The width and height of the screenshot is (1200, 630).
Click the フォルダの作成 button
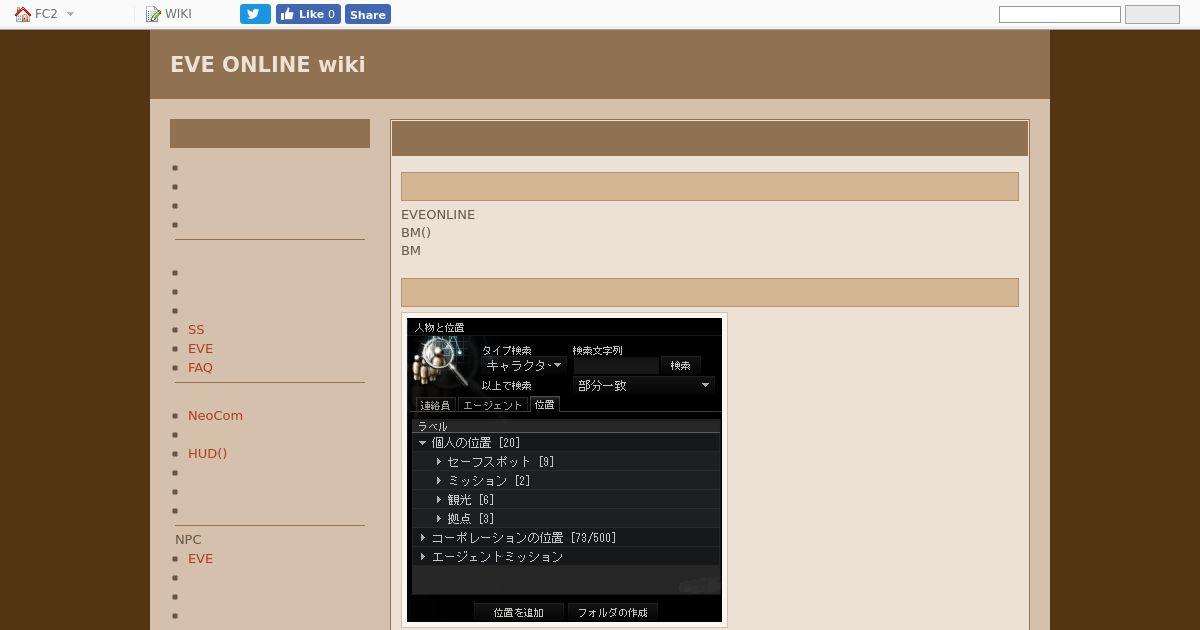click(612, 612)
